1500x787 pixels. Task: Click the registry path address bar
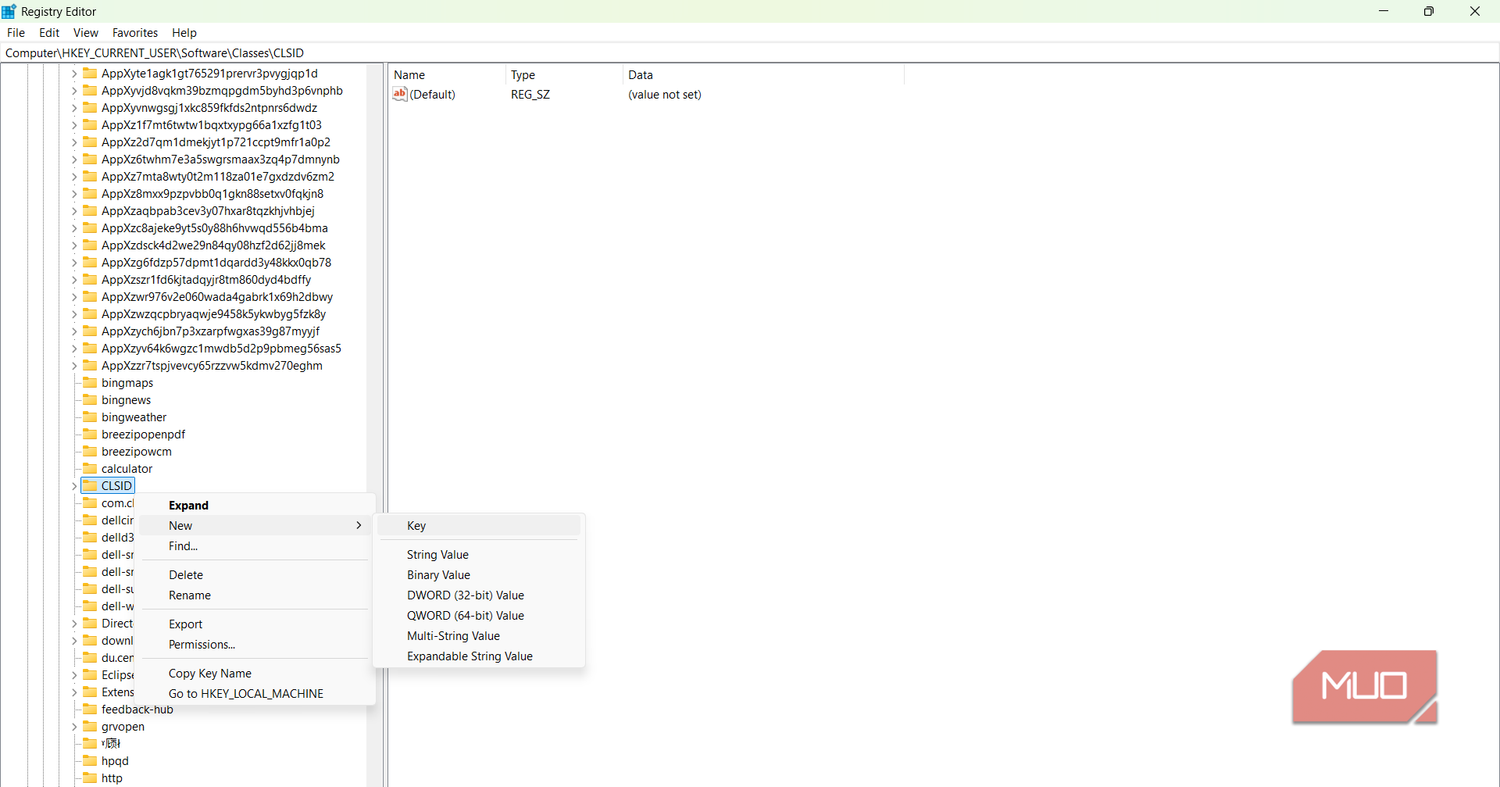coord(750,53)
